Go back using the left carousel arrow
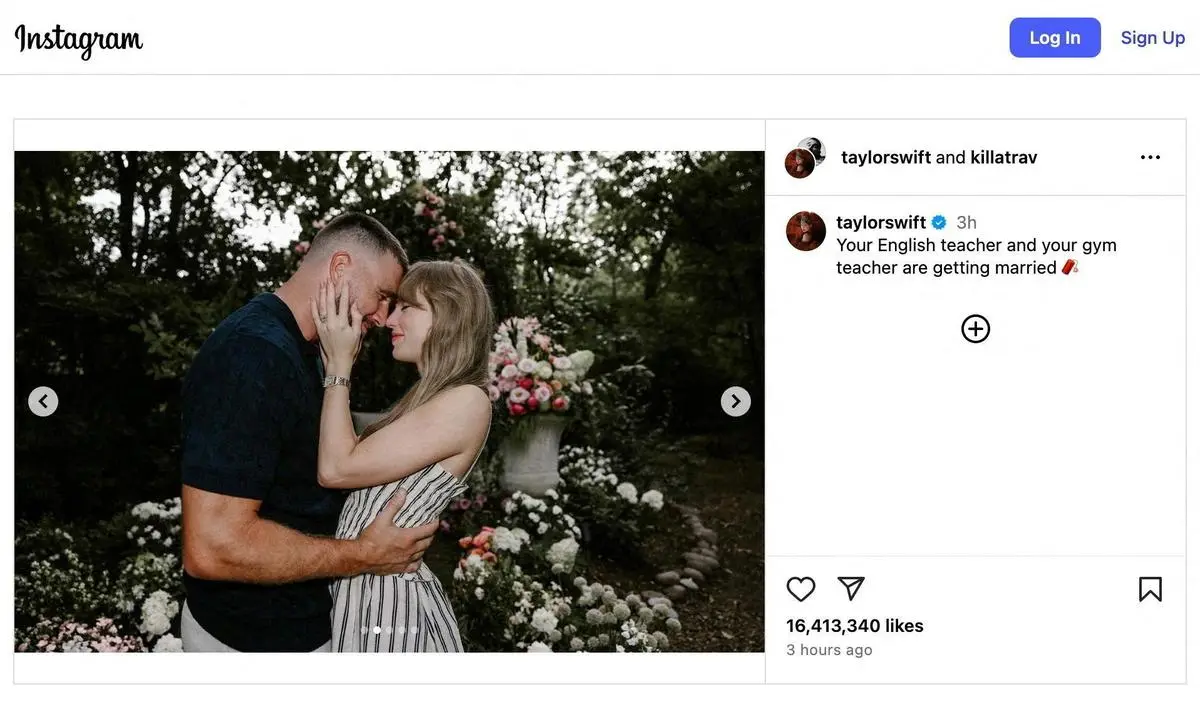This screenshot has height=724, width=1200. click(x=43, y=400)
